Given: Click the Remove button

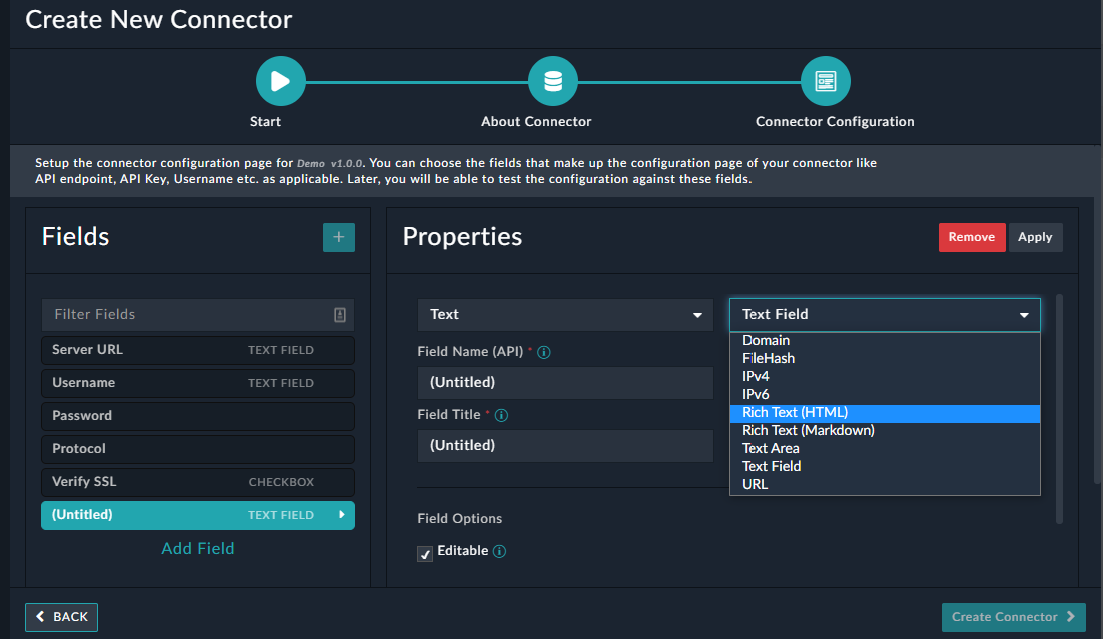Looking at the screenshot, I should point(971,237).
